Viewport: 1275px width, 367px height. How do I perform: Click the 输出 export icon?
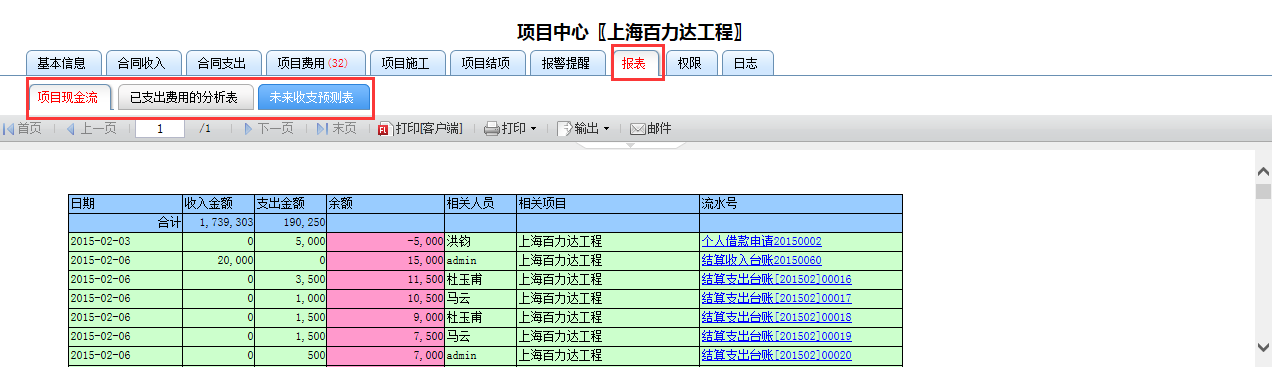pos(564,129)
